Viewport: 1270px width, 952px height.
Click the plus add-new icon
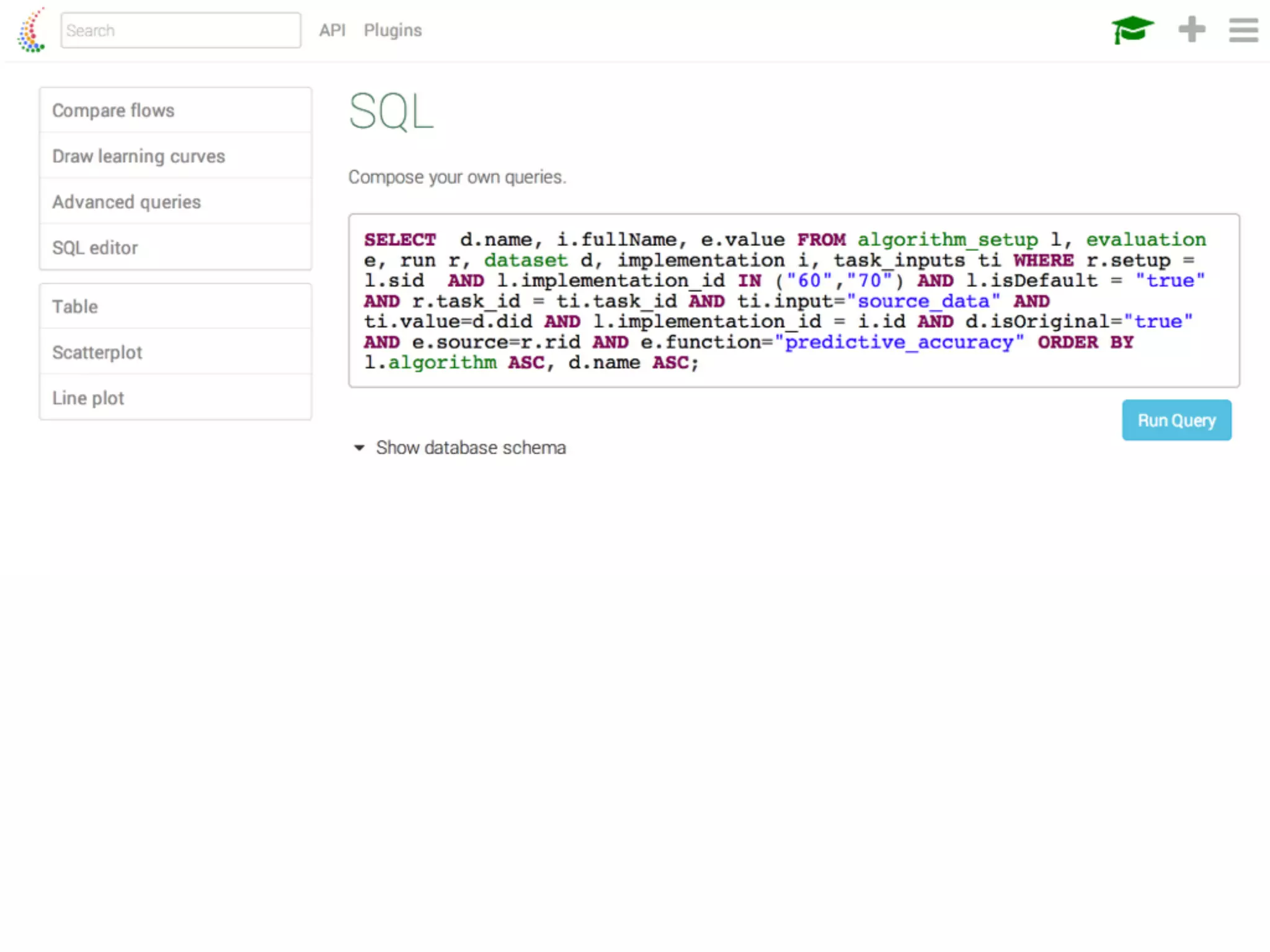pyautogui.click(x=1191, y=30)
